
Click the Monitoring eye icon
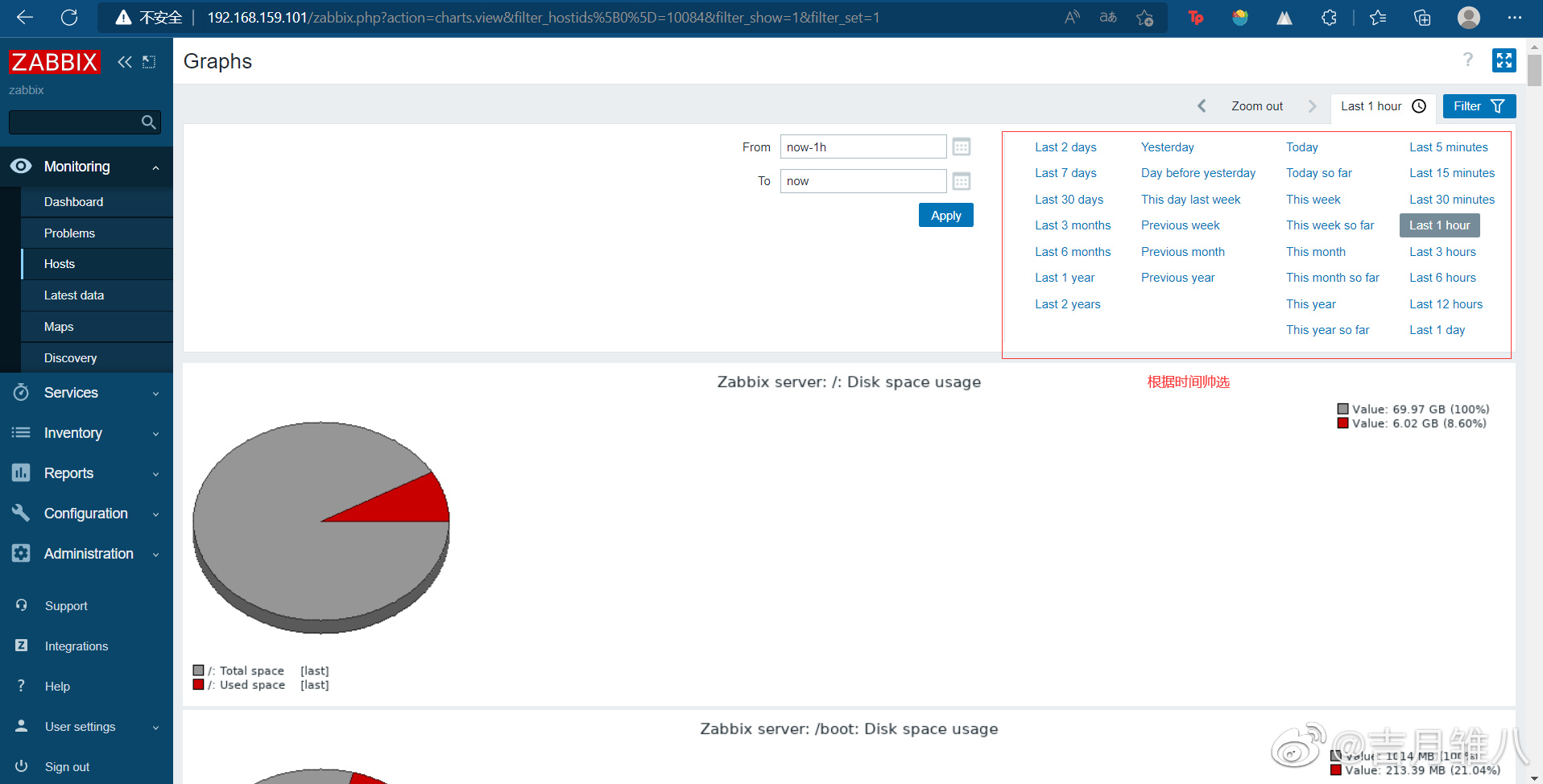[x=21, y=166]
